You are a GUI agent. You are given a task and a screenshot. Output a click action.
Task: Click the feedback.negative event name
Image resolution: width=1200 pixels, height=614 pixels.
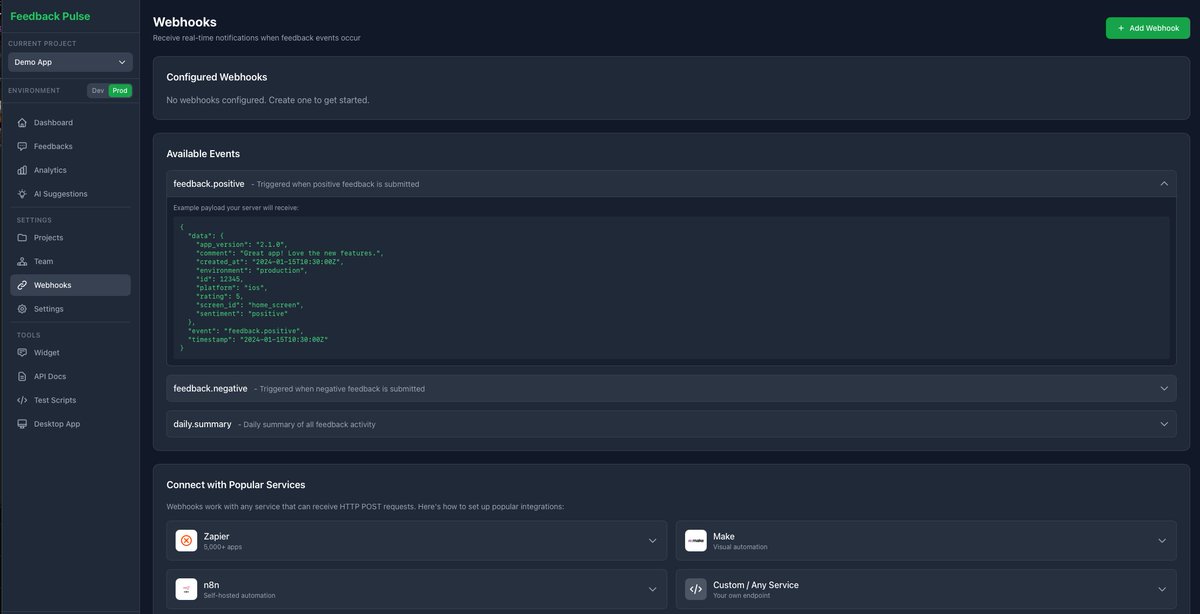coord(210,388)
